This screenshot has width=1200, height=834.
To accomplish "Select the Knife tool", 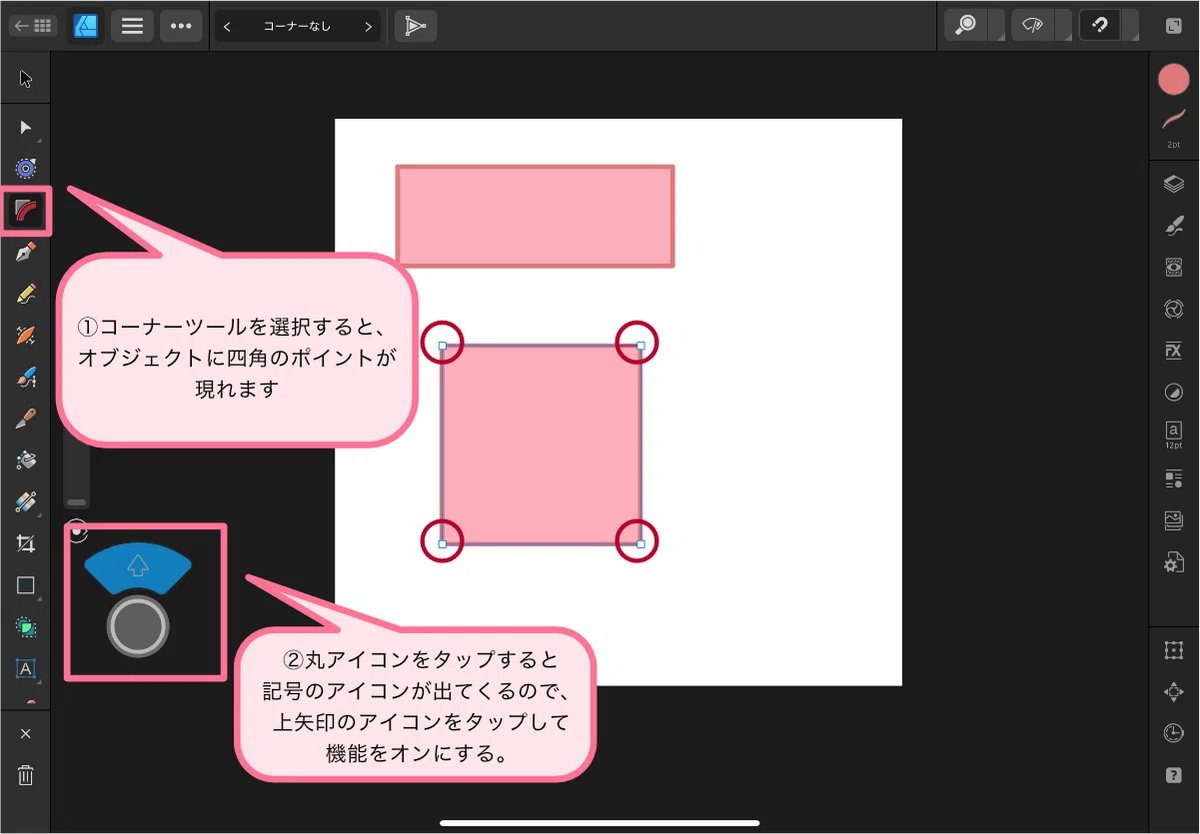I will [x=26, y=418].
